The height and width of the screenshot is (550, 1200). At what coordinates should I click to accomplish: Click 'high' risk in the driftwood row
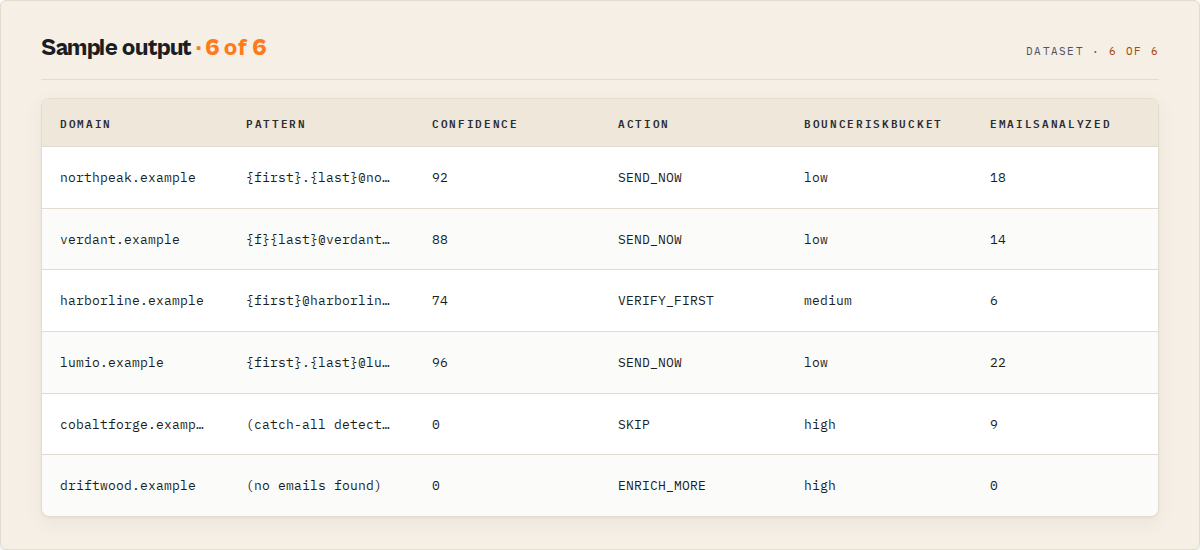tap(820, 486)
